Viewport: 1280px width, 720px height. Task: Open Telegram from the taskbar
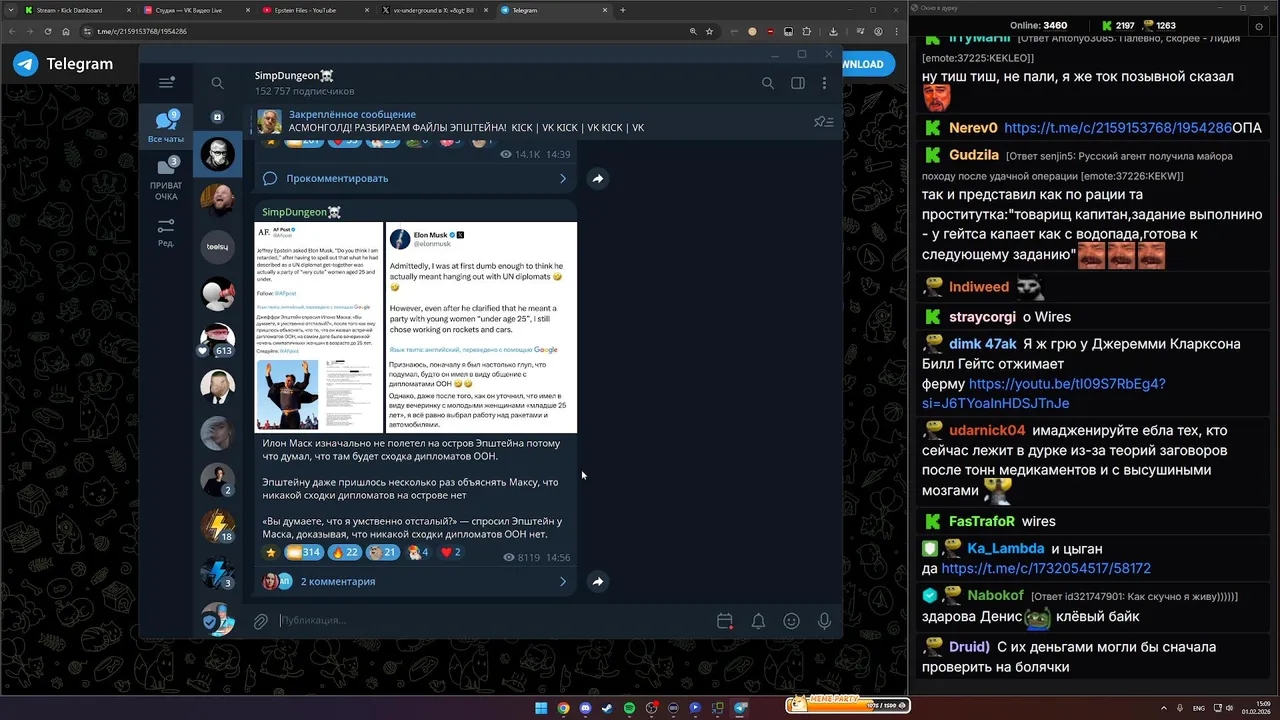[740, 708]
